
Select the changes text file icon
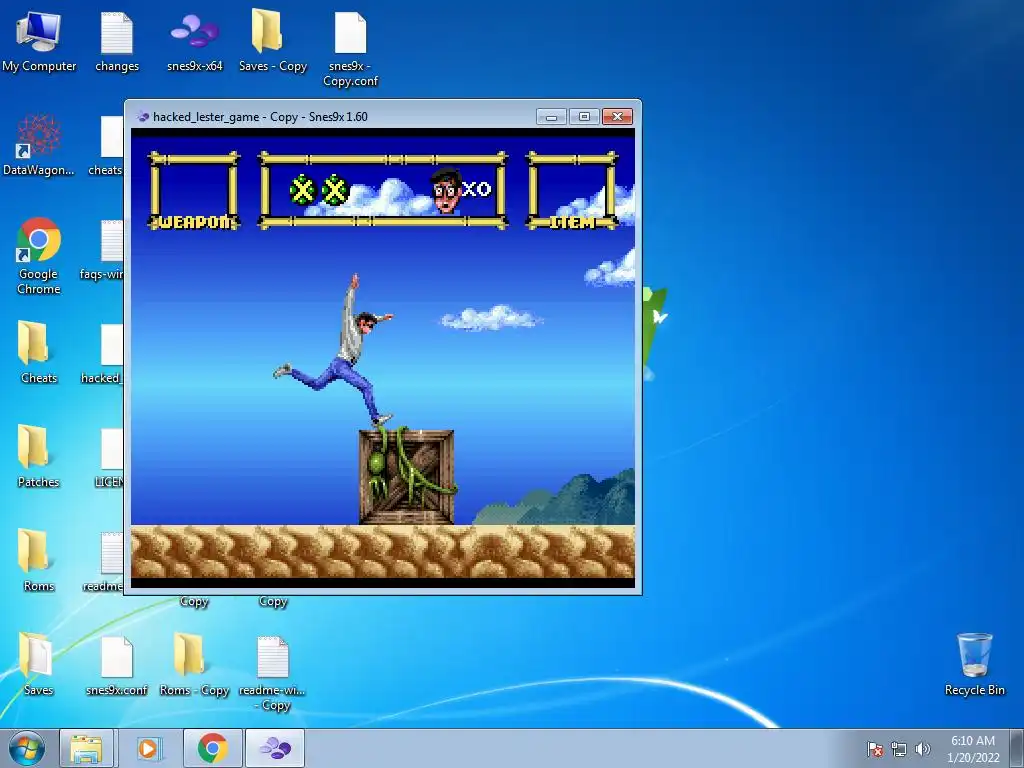pyautogui.click(x=117, y=40)
